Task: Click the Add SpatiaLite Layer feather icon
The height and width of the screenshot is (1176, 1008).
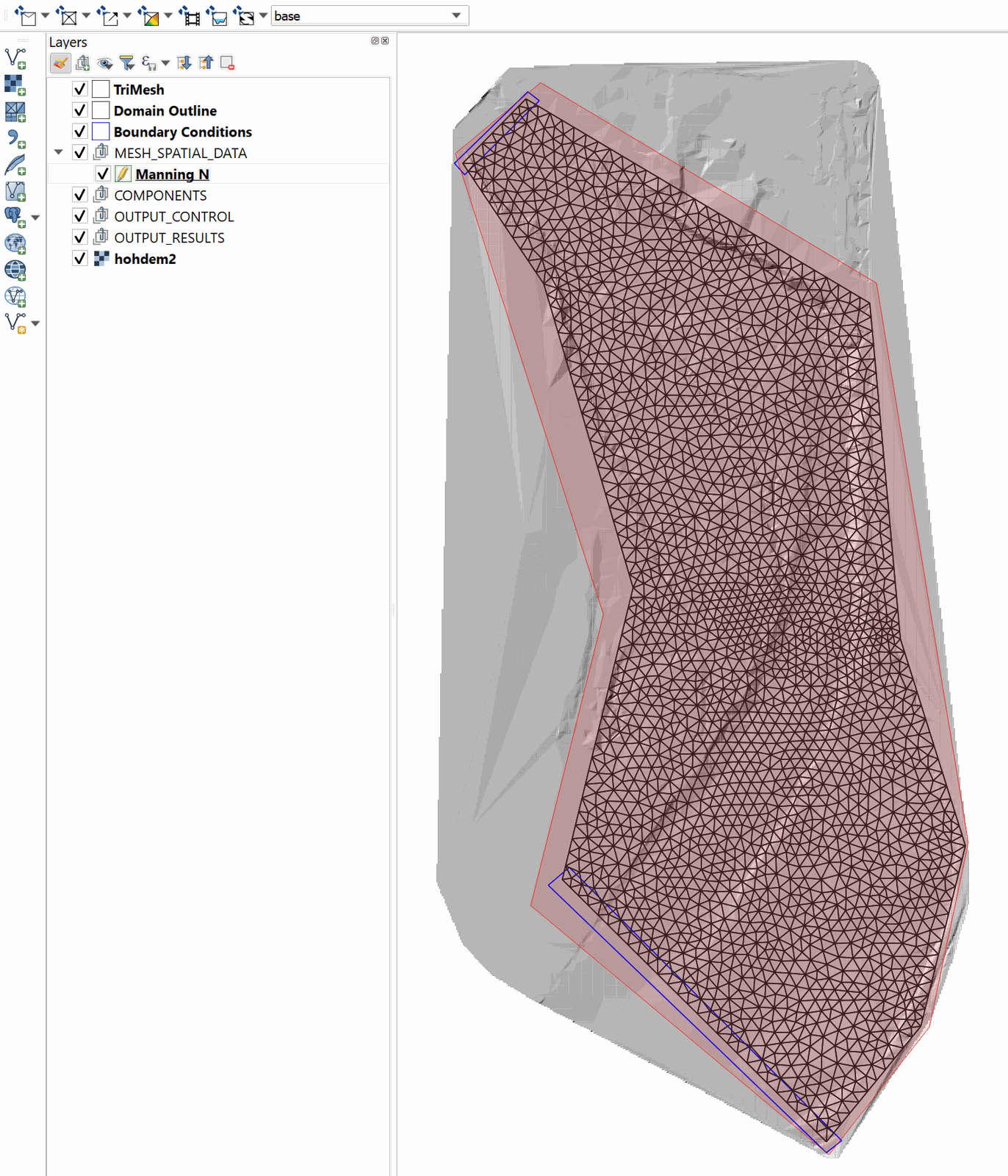Action: (15, 165)
